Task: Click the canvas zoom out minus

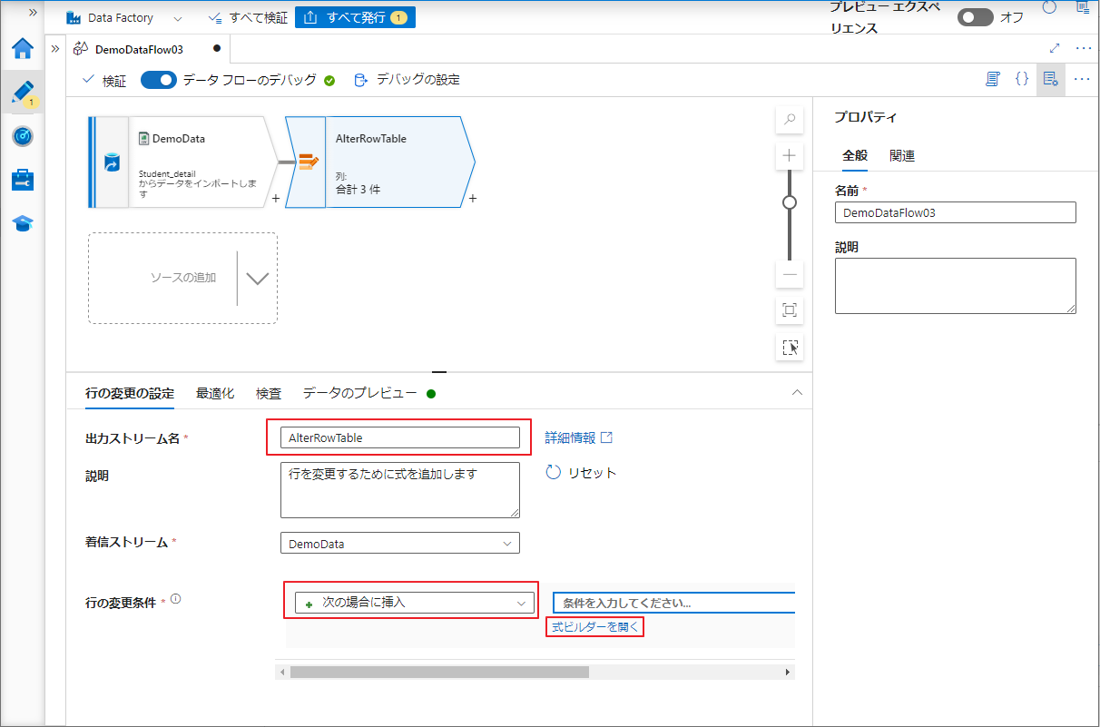Action: coord(790,274)
